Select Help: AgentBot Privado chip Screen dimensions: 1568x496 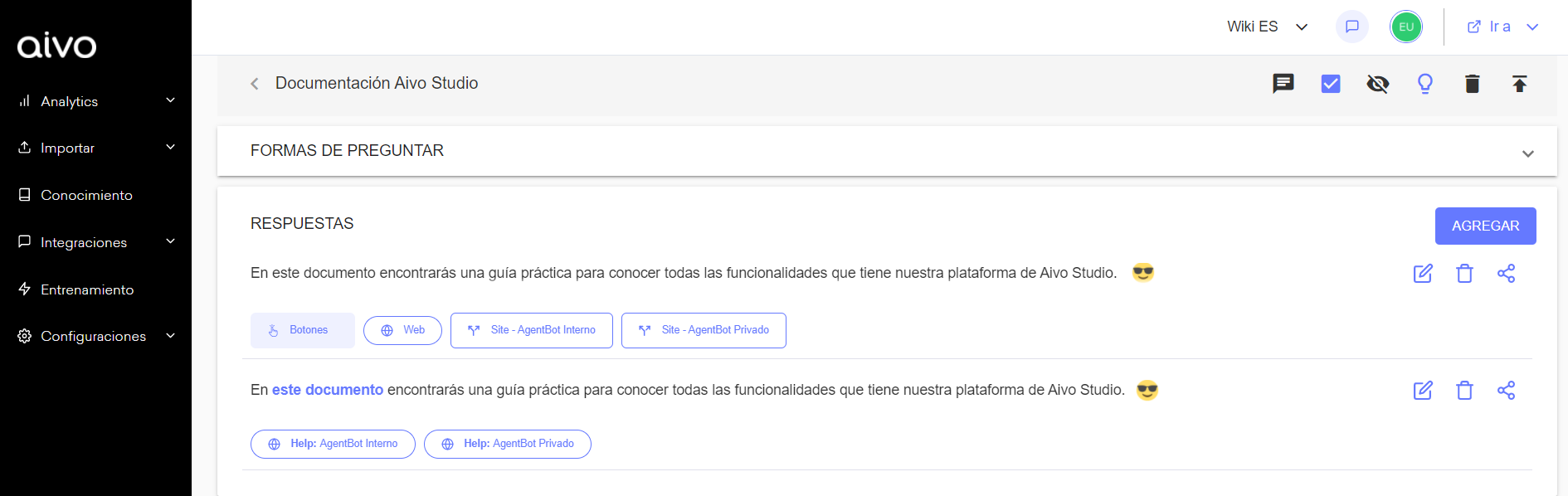point(508,444)
